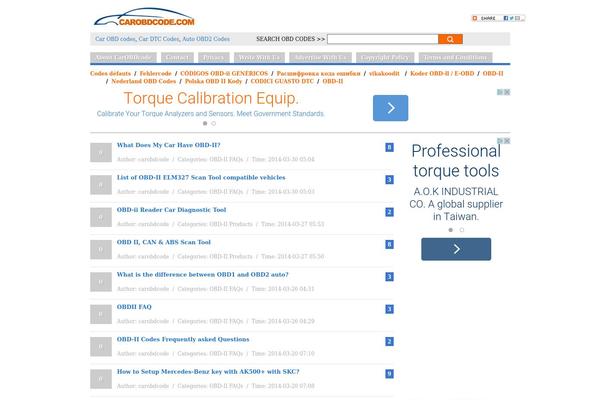This screenshot has height=400, width=600.
Task: Open comment count on Mercedes-Benz key post
Action: point(389,374)
